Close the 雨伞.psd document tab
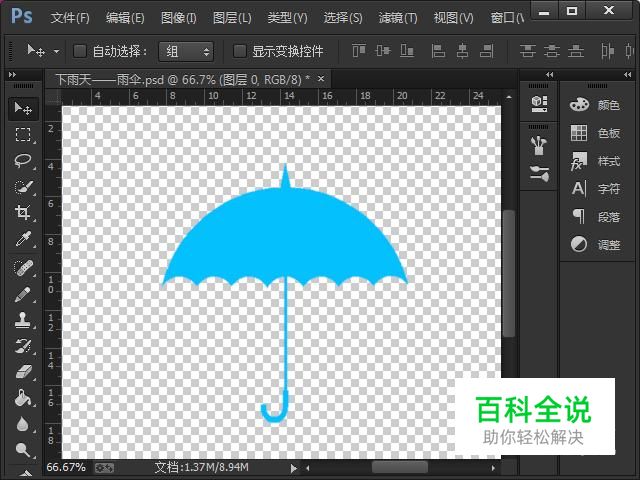This screenshot has height=480, width=640. click(x=321, y=78)
